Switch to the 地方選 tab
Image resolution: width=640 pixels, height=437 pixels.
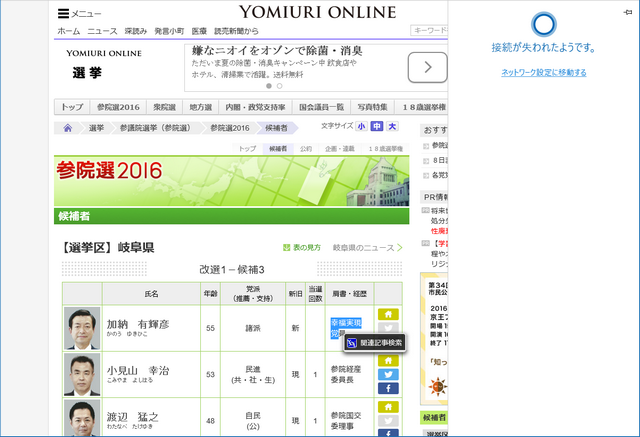(201, 107)
